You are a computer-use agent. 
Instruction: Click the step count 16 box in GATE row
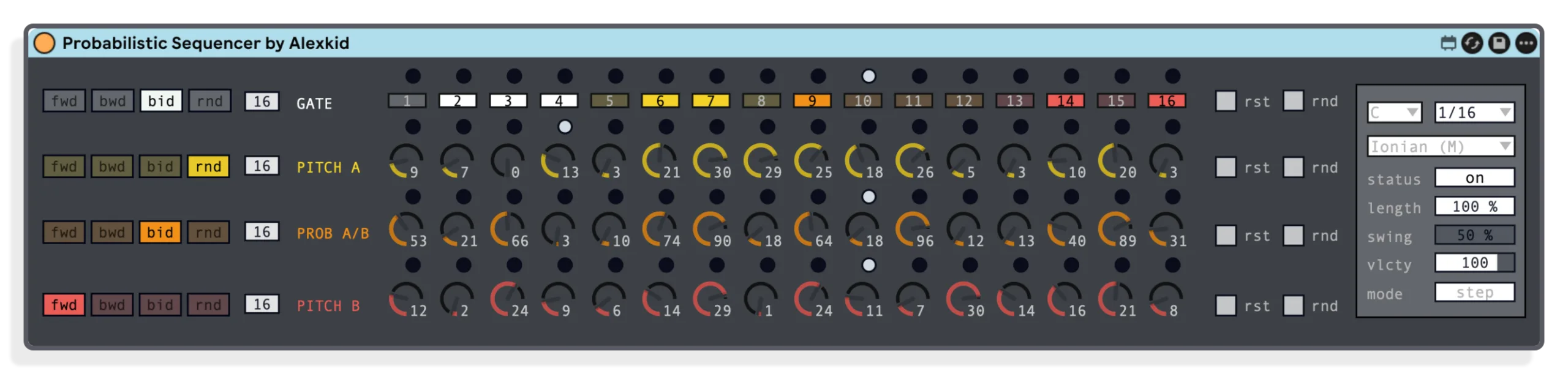(262, 101)
